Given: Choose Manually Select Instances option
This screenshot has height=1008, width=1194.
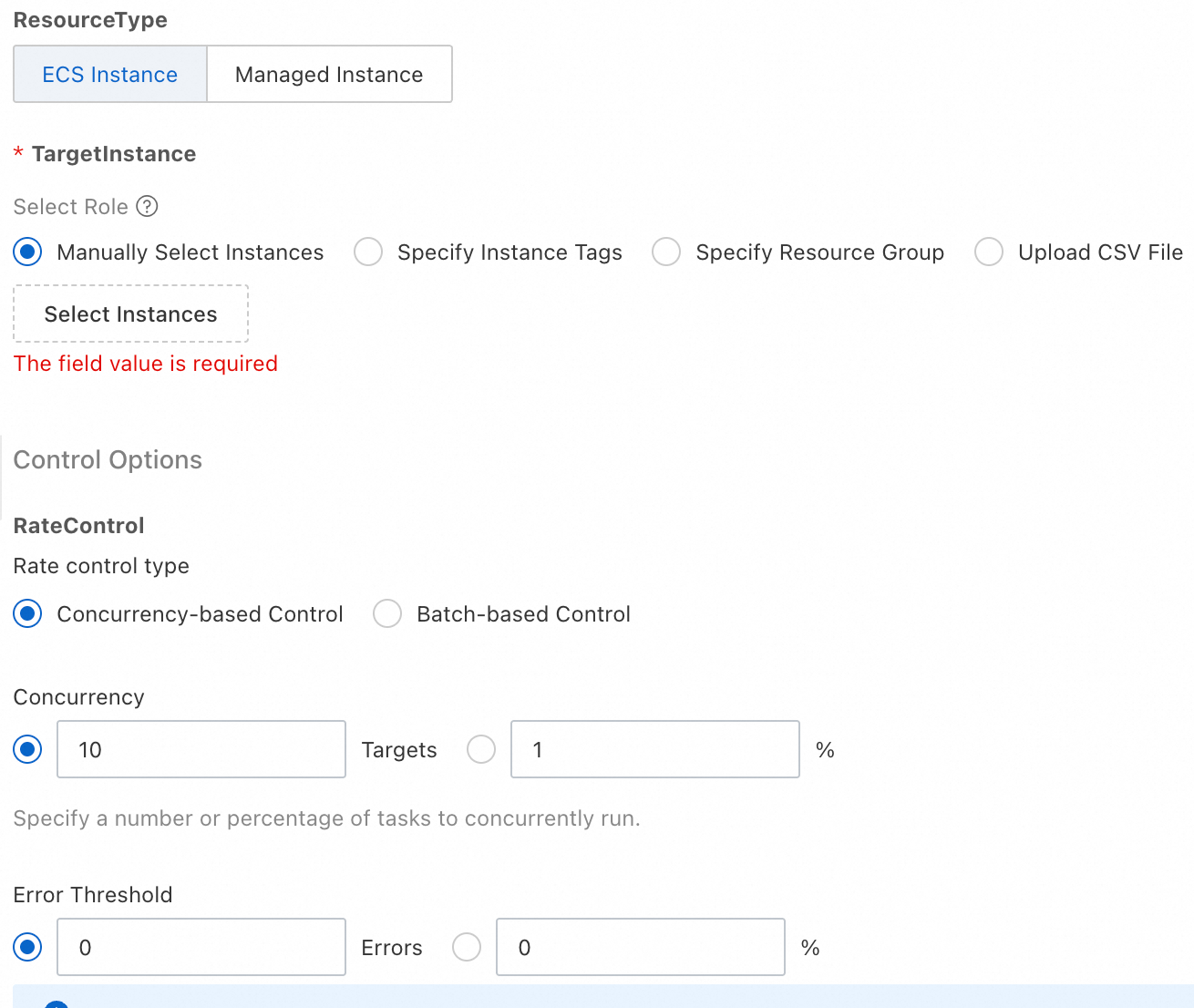Looking at the screenshot, I should point(28,252).
